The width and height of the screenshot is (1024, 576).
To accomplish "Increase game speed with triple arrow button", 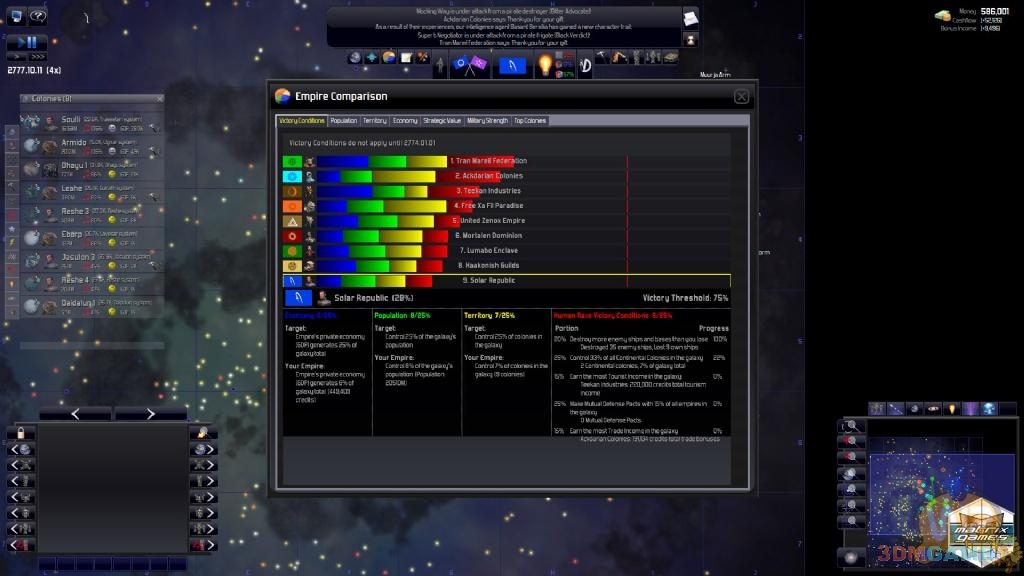I will [x=37, y=57].
